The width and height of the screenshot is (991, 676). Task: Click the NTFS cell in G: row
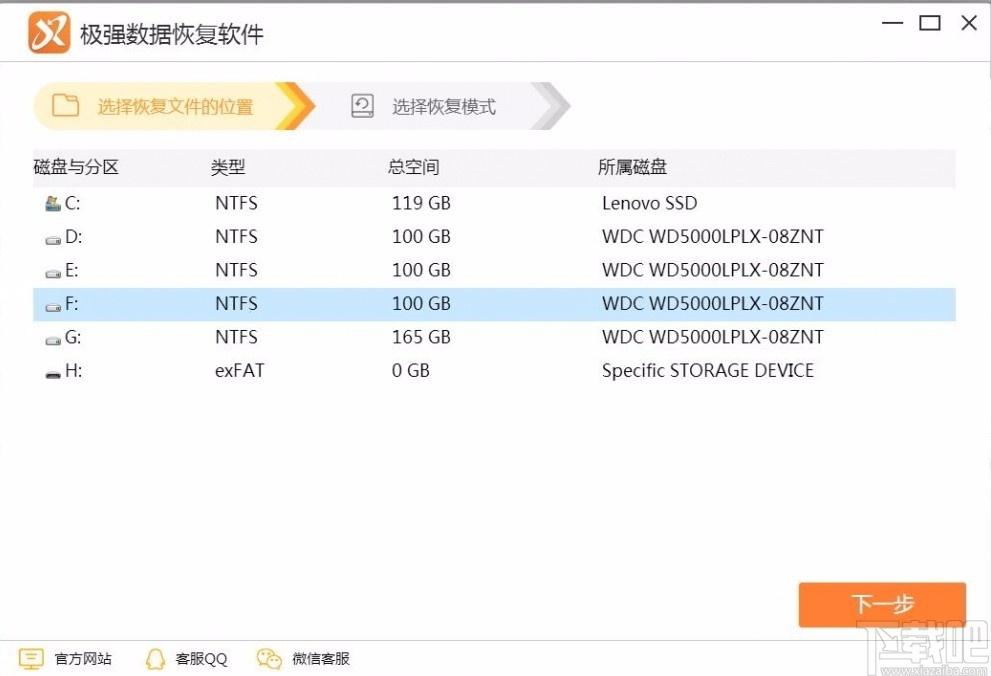click(x=236, y=337)
